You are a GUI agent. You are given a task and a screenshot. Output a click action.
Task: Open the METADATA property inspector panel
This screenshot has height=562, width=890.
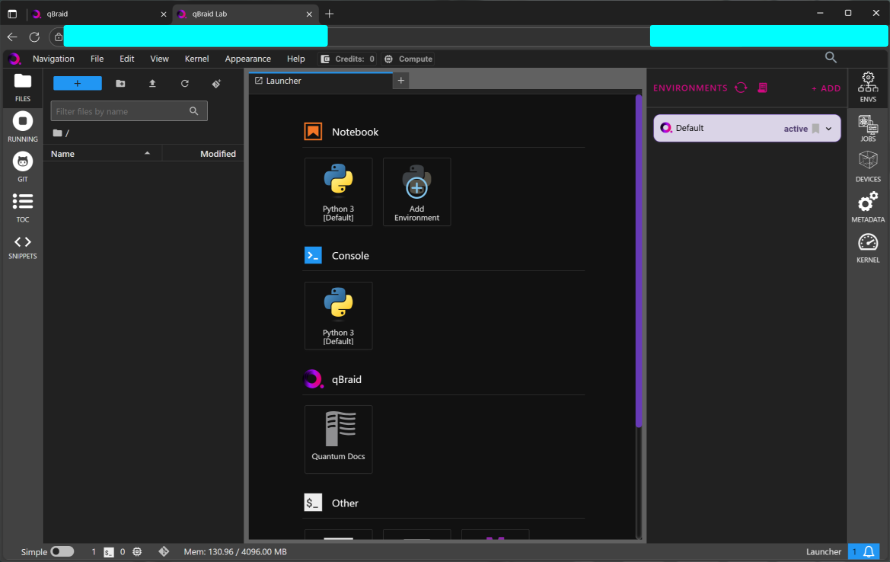(x=868, y=207)
